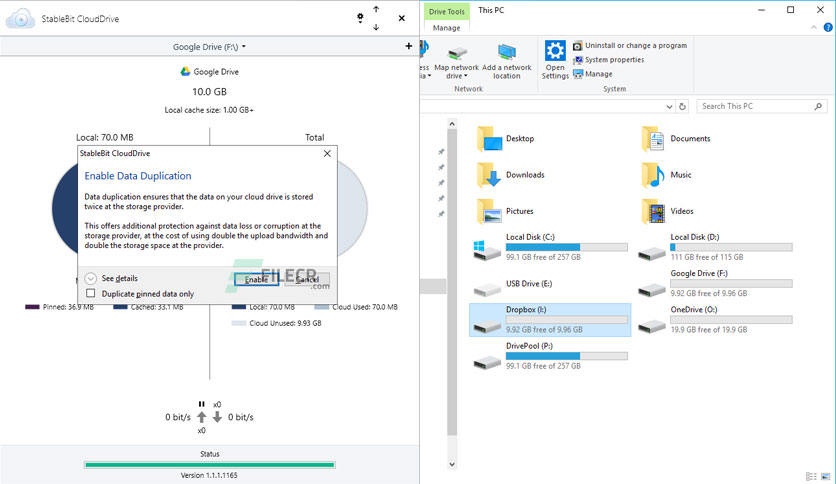Image resolution: width=836 pixels, height=484 pixels.
Task: Open the Pictures folder
Action: (505, 211)
